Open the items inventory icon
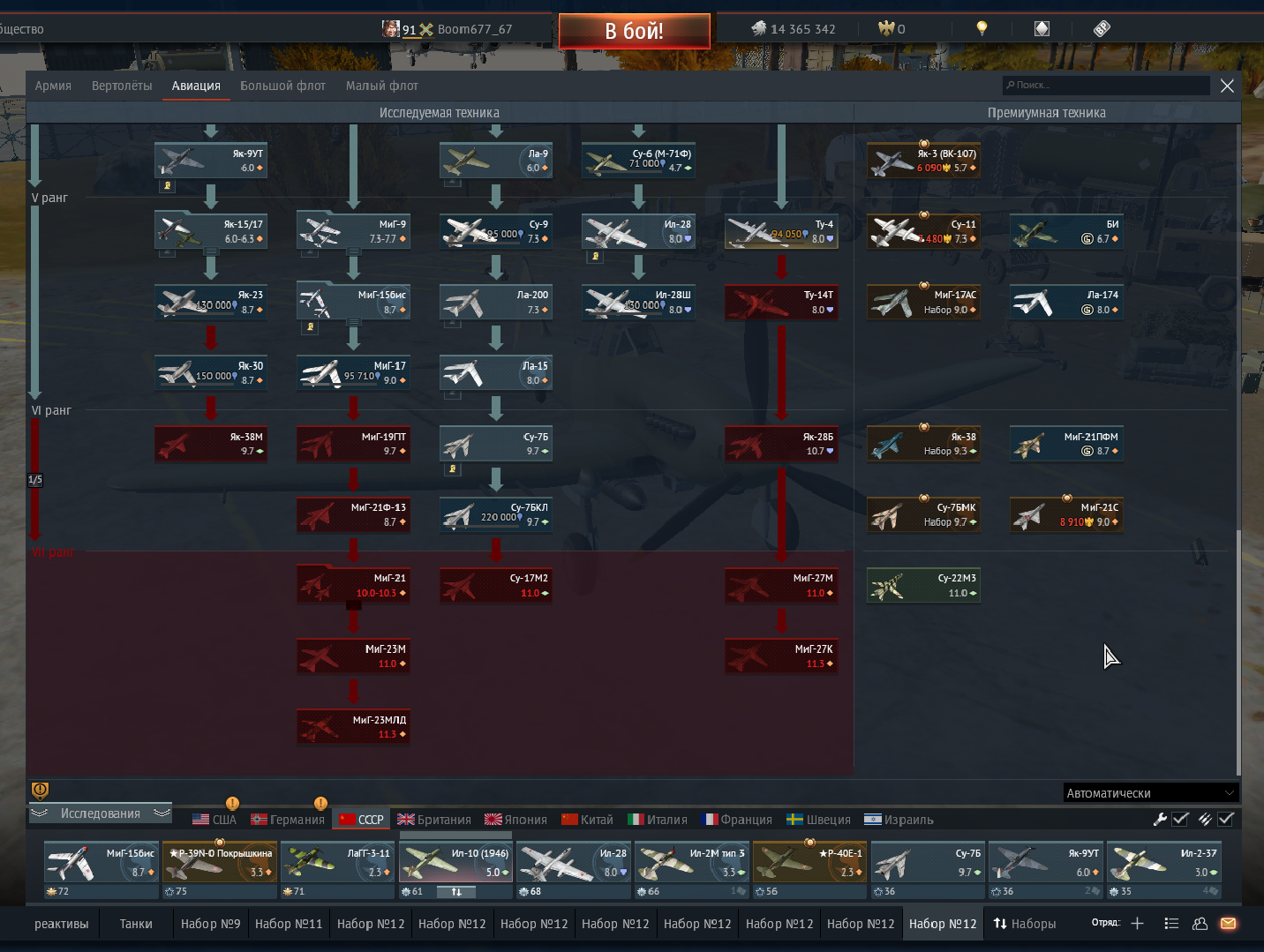The image size is (1264, 952). [x=1042, y=28]
